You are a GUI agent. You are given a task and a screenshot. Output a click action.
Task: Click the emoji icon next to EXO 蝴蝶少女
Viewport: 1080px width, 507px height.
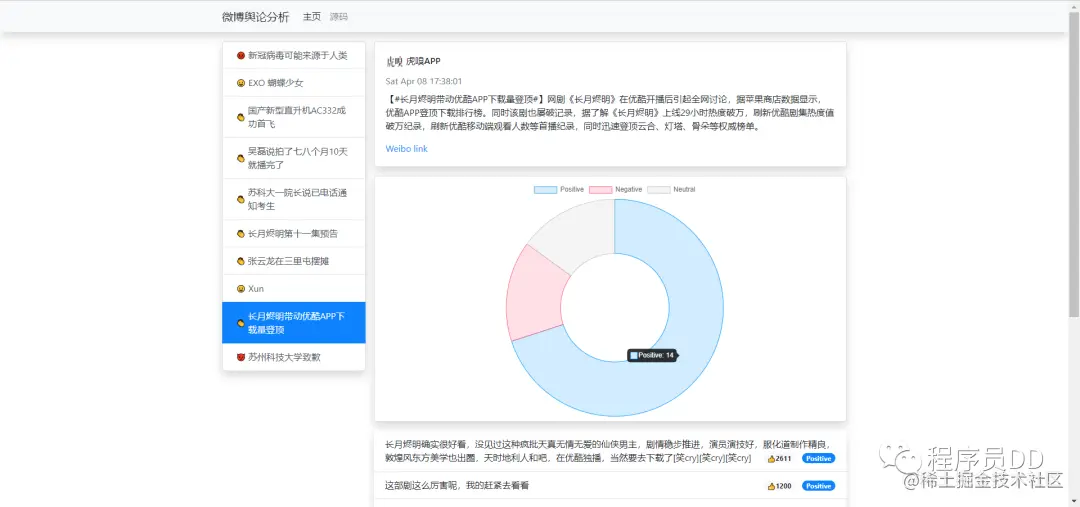[240, 83]
